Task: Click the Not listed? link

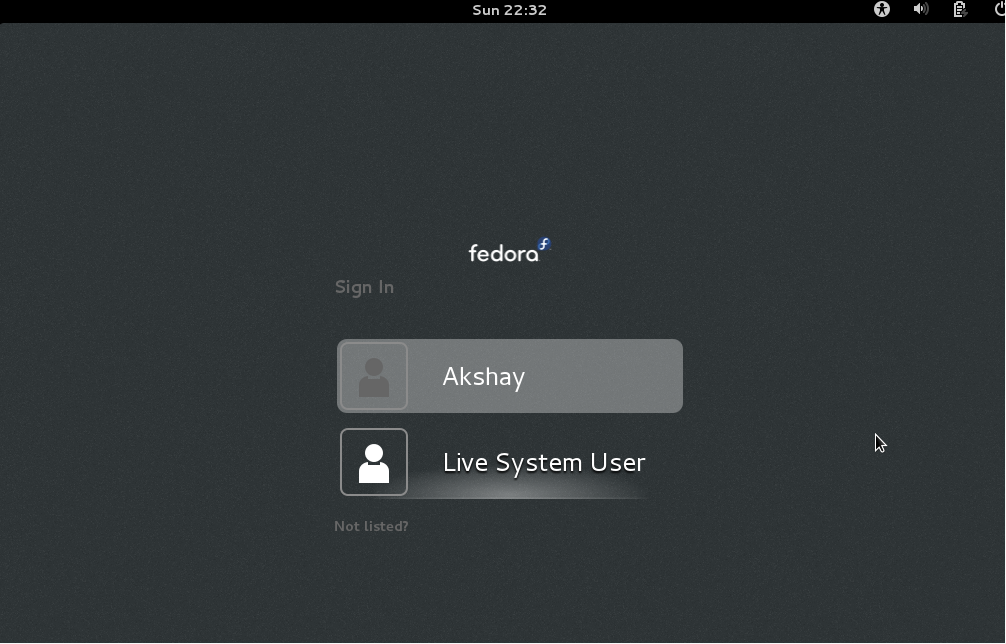Action: coord(371,526)
